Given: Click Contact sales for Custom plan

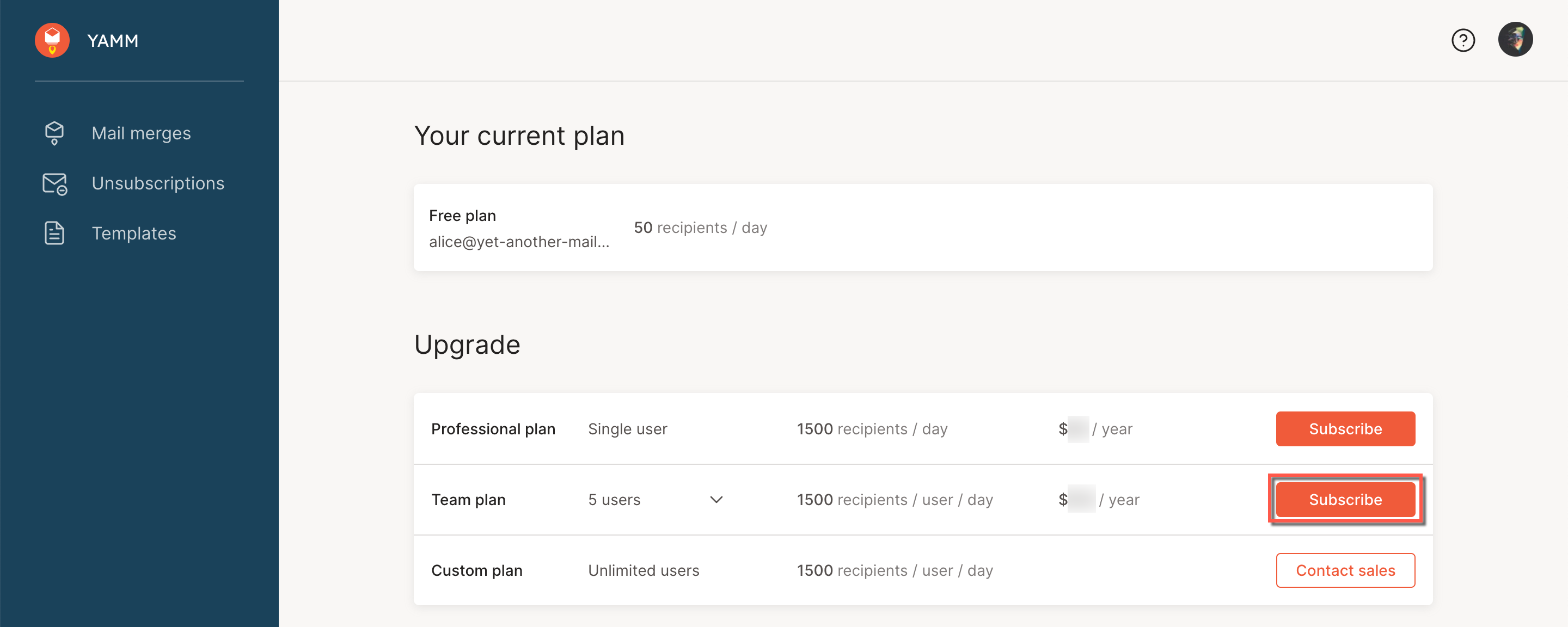Looking at the screenshot, I should [x=1345, y=570].
